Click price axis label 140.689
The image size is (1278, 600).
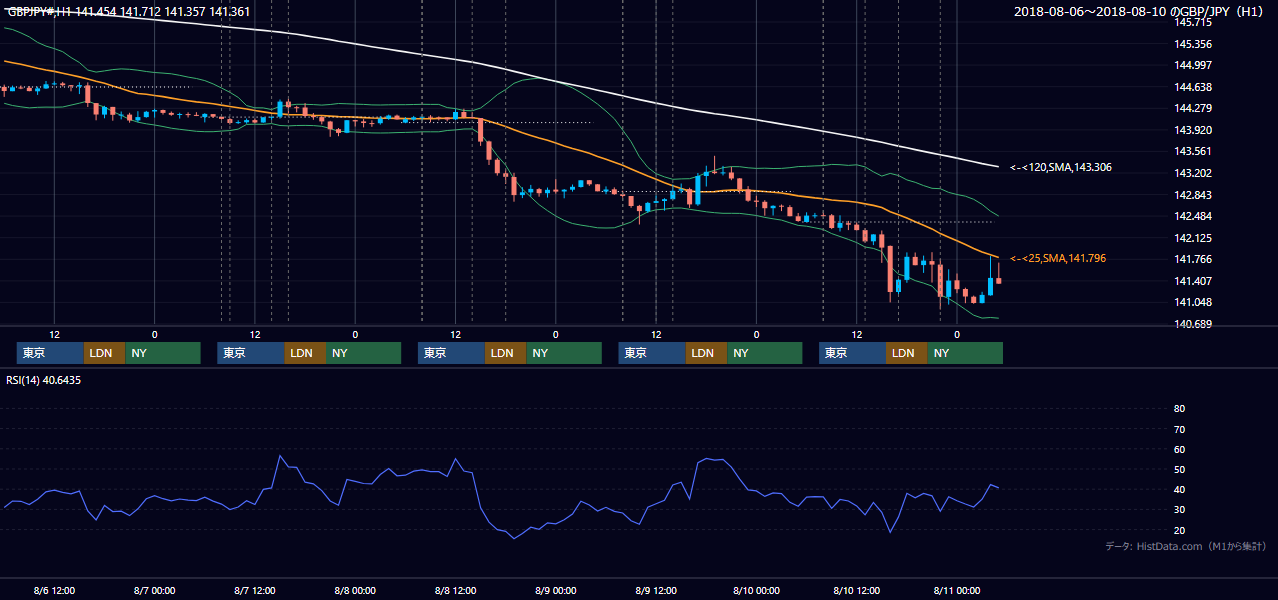click(x=1193, y=324)
